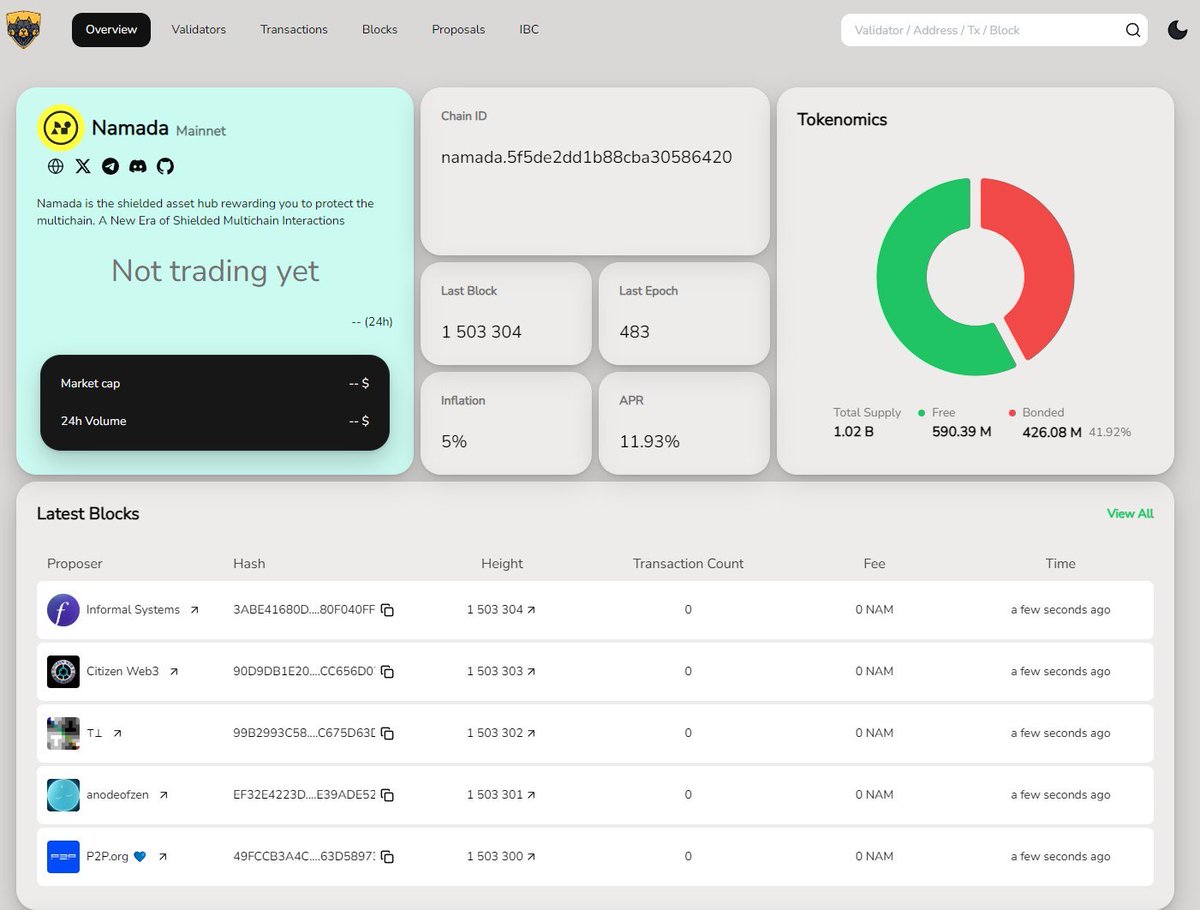This screenshot has height=910, width=1200.
Task: Copy hash 3ABE41680D...80F040FF
Action: [x=387, y=610]
